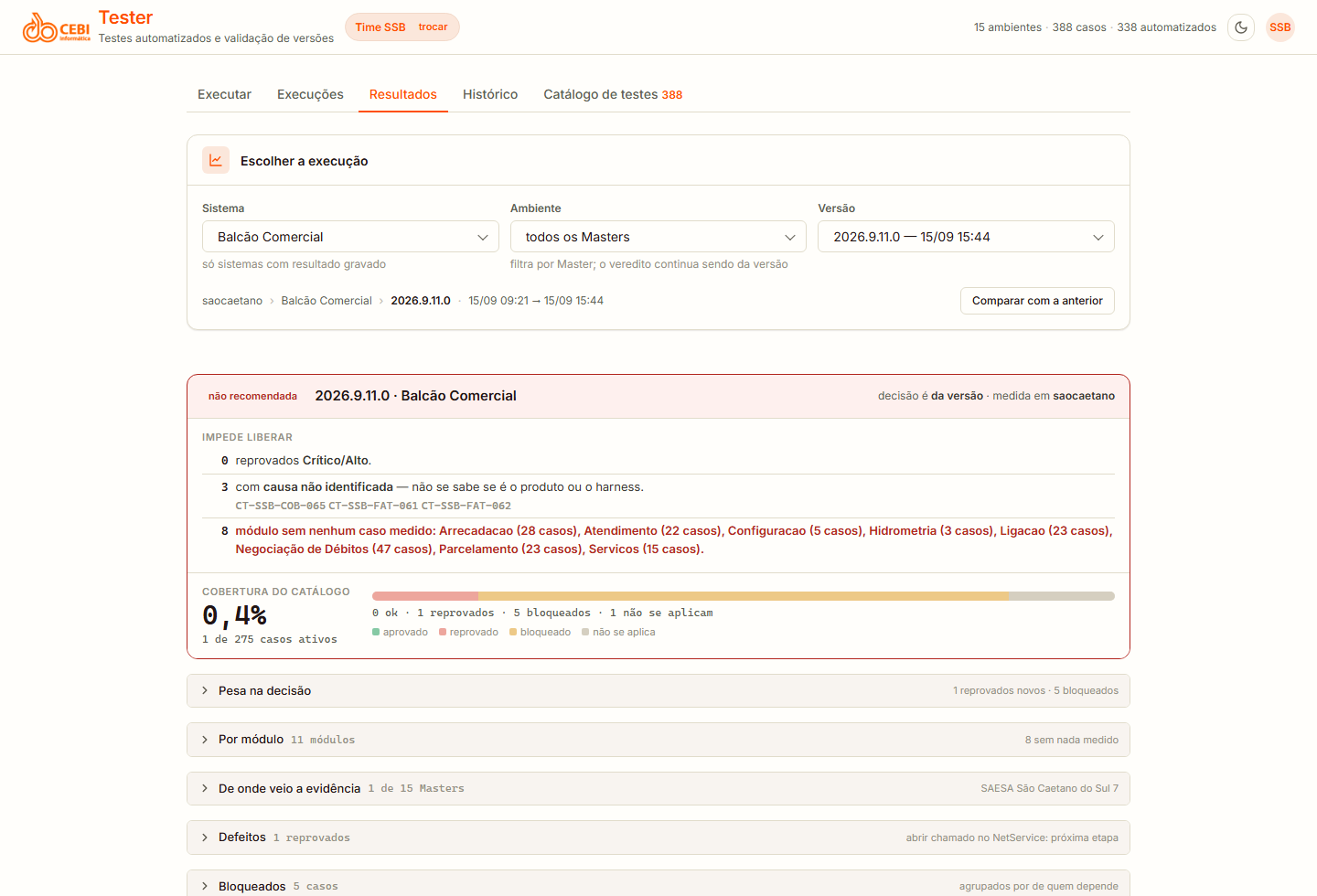Open the Versão dropdown 2026.9.11.0
1317x896 pixels.
tap(966, 237)
